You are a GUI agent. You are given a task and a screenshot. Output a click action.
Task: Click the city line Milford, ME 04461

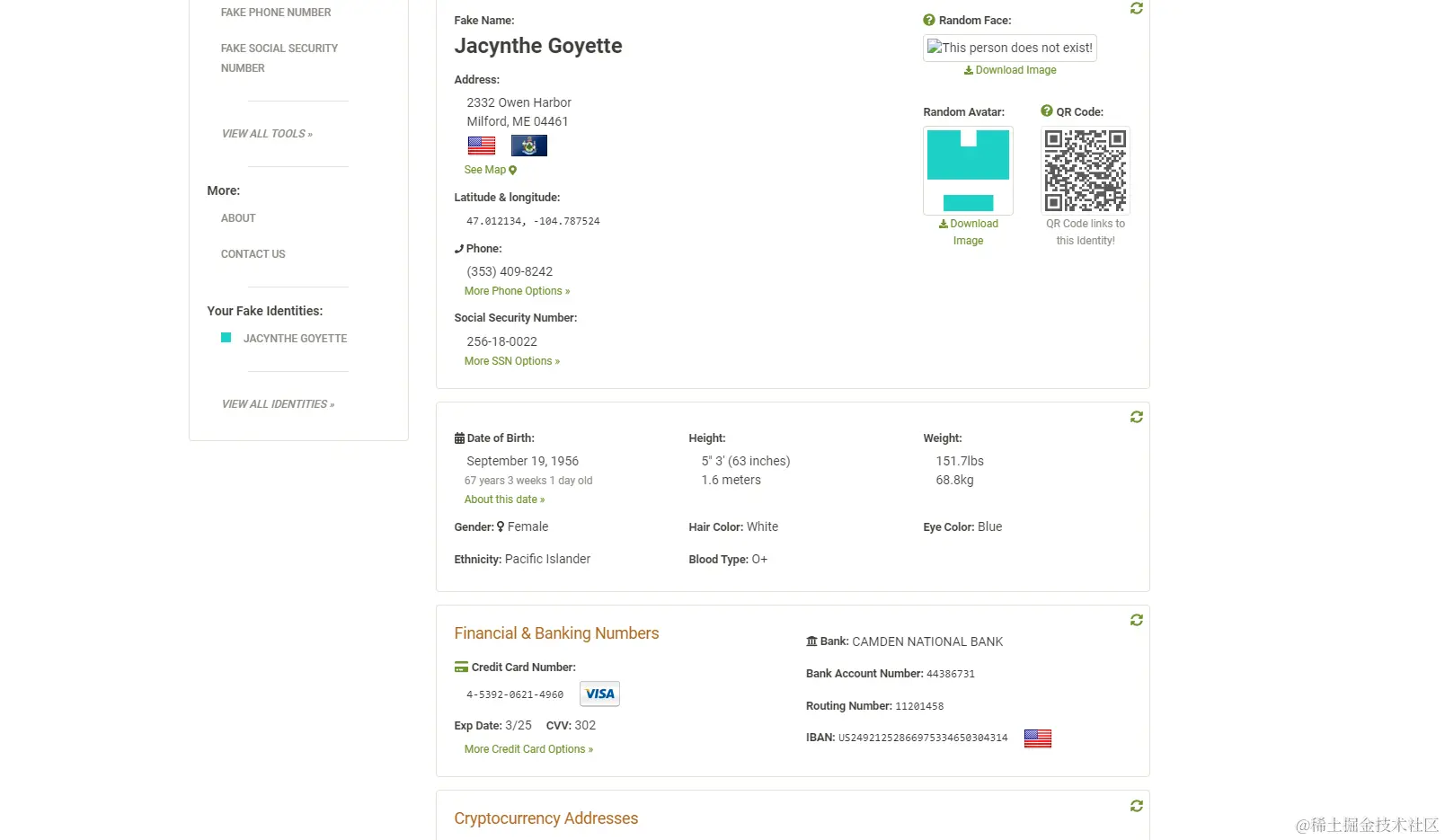coord(518,121)
